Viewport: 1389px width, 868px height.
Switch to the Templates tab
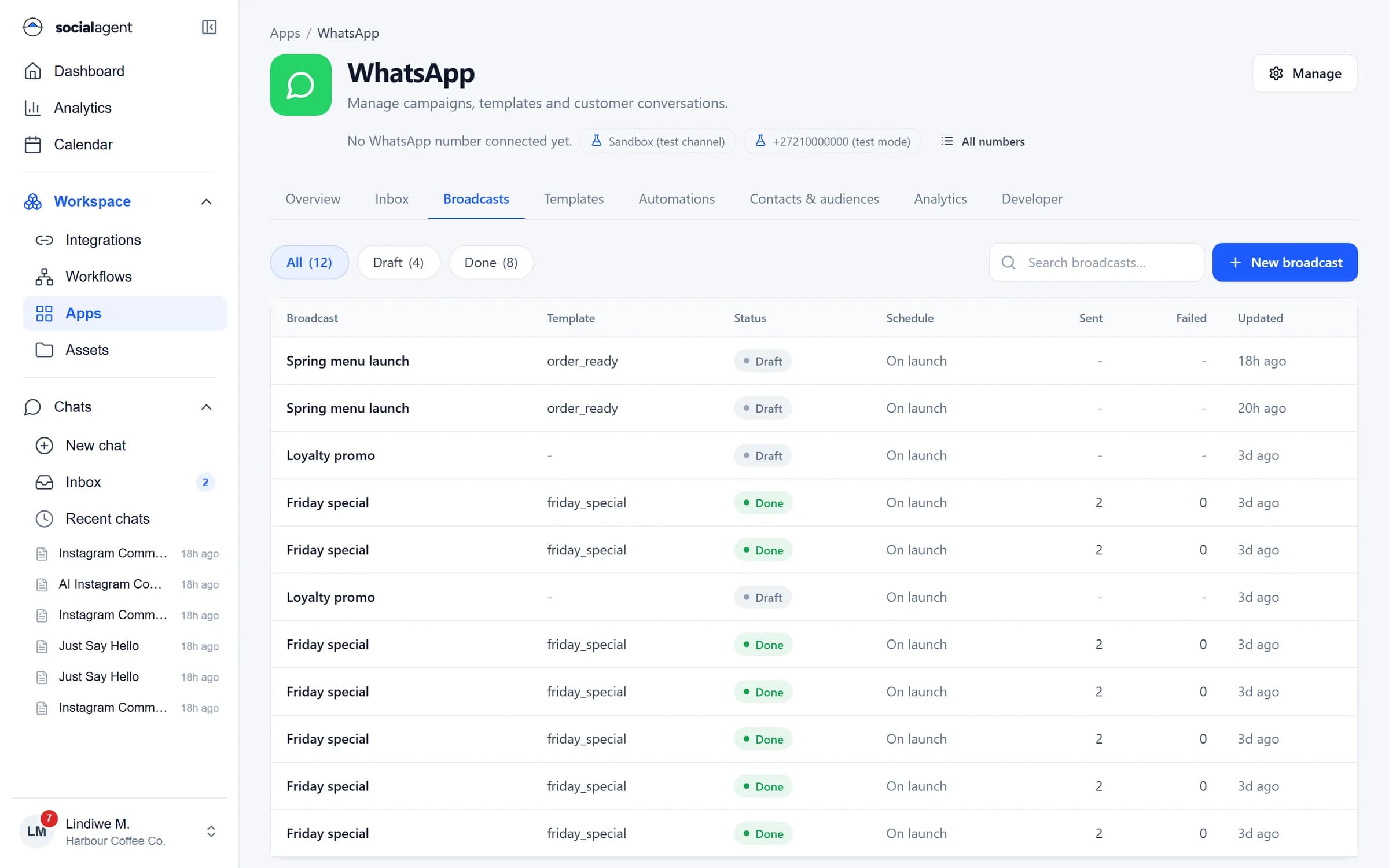click(574, 199)
